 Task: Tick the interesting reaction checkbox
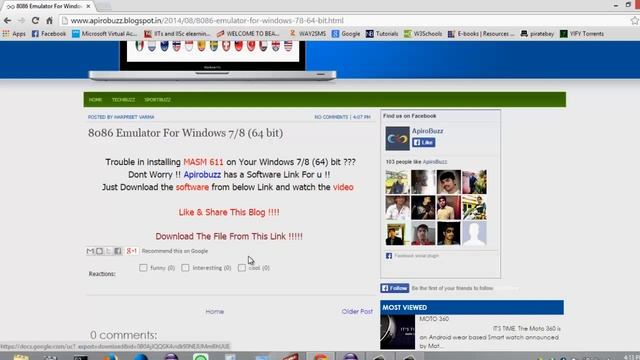tap(185, 268)
